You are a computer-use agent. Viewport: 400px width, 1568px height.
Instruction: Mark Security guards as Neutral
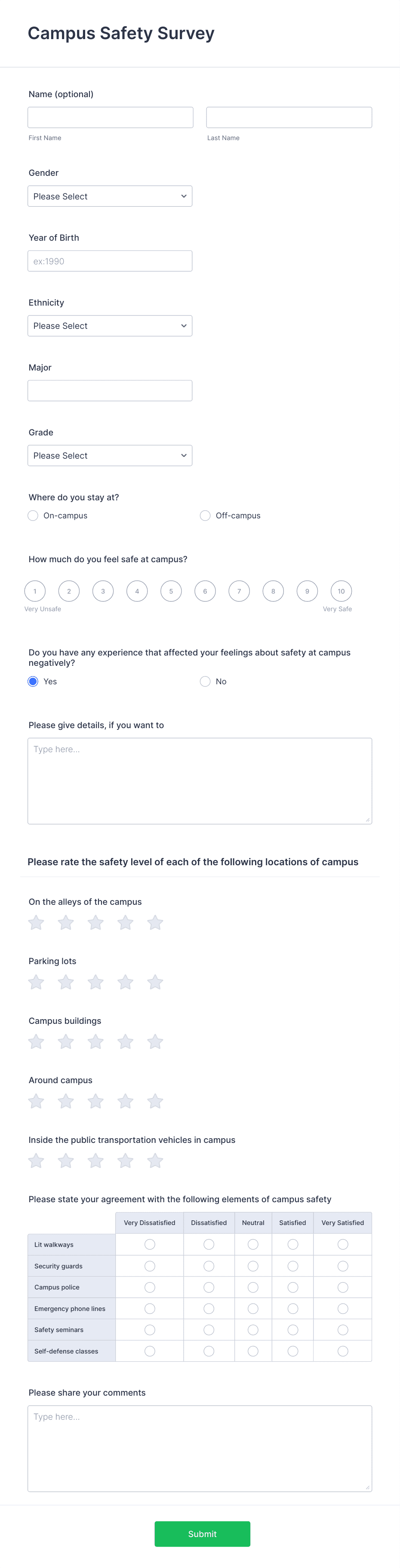coord(253,1265)
